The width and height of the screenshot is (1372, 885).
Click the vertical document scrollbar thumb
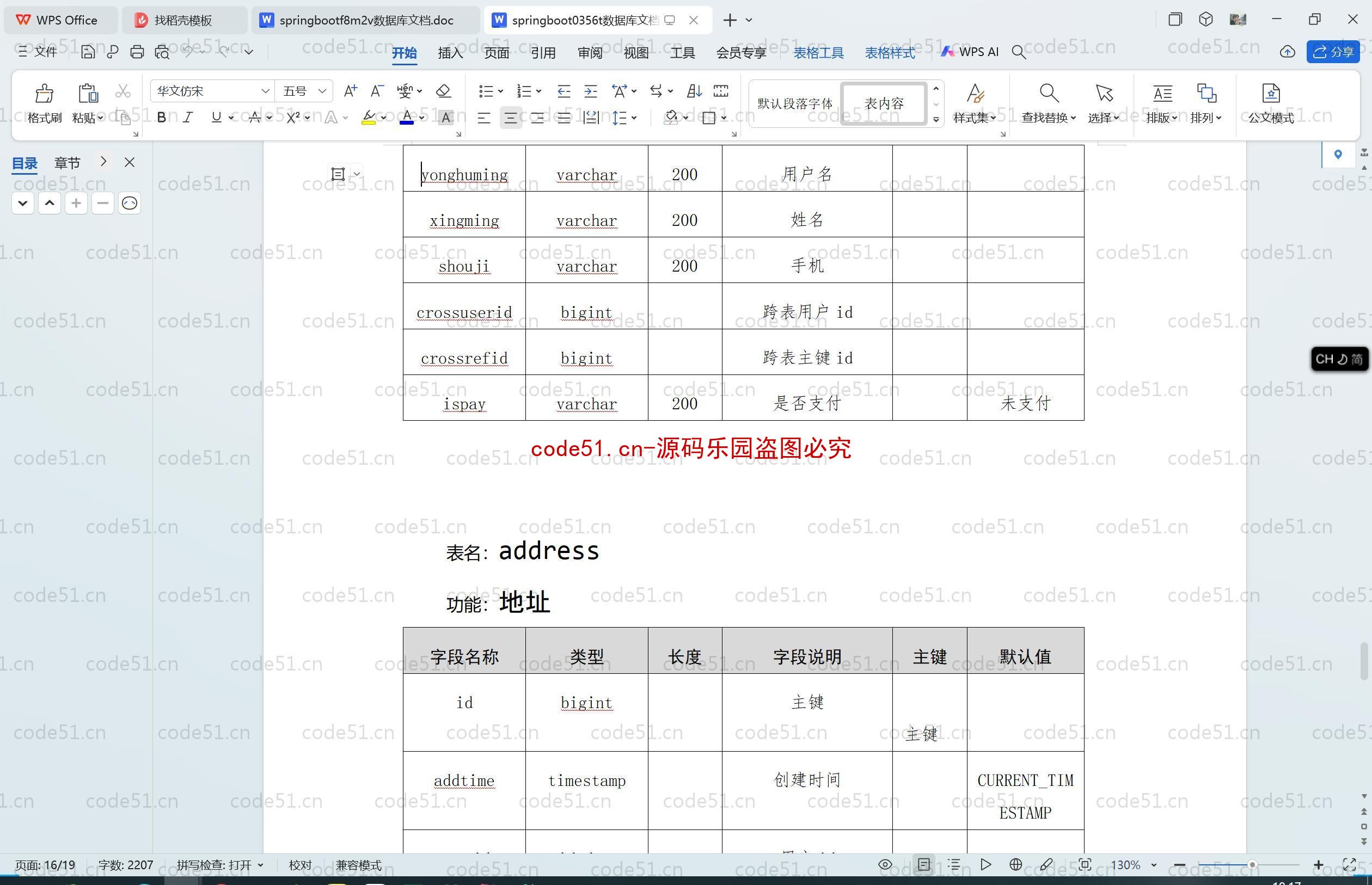(x=1364, y=662)
